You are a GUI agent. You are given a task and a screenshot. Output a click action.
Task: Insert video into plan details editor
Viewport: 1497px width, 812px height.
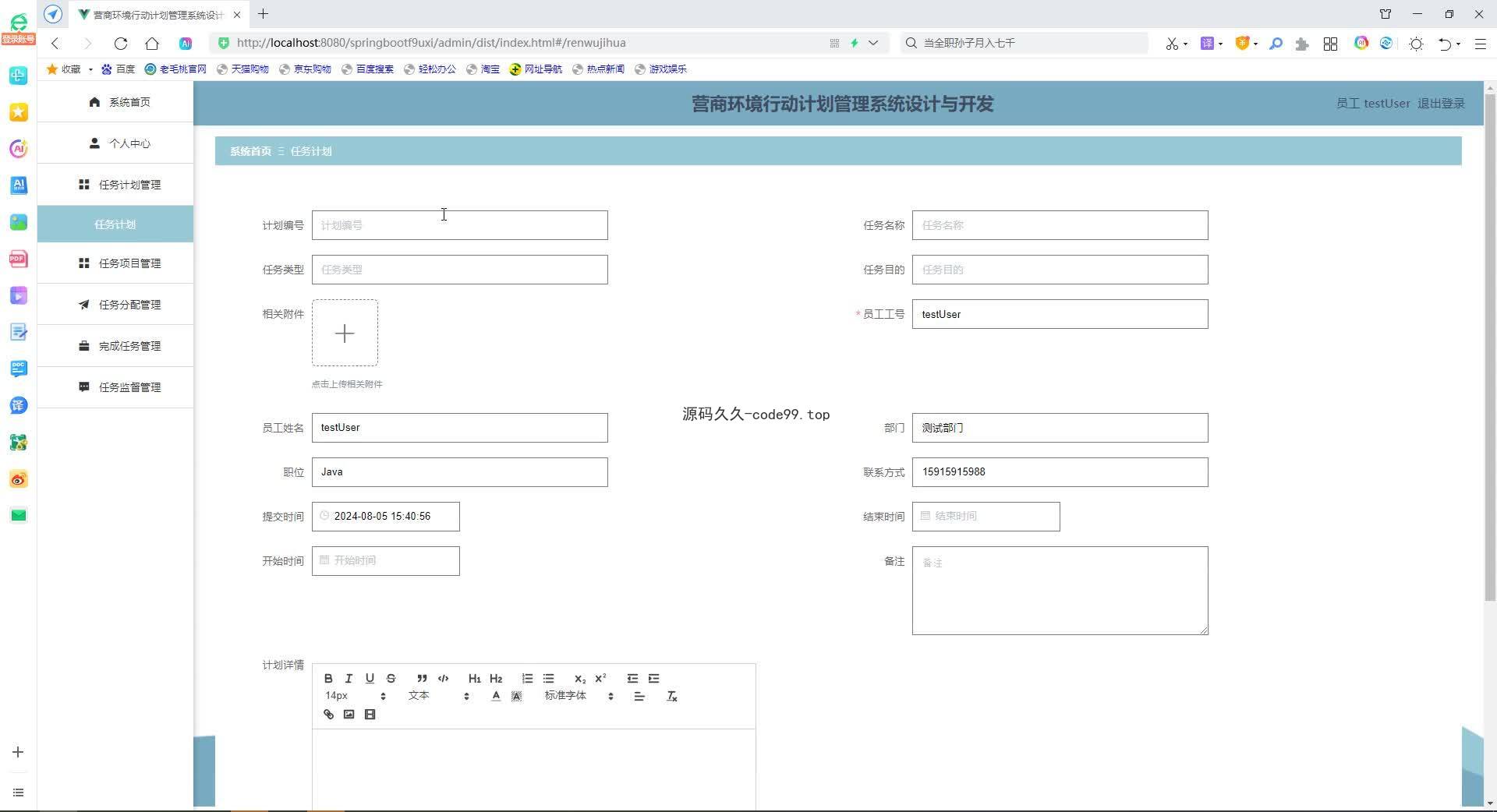[x=370, y=715]
